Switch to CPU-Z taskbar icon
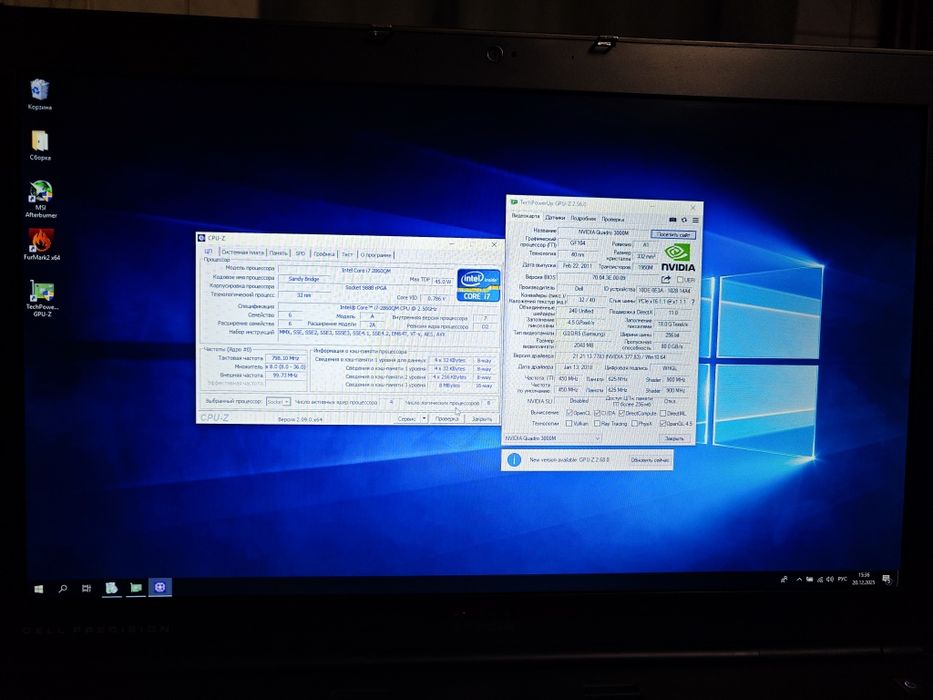Image resolution: width=933 pixels, height=700 pixels. [159, 588]
